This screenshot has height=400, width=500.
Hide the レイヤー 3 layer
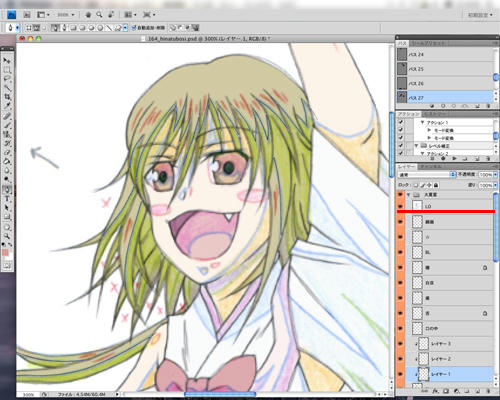pyautogui.click(x=400, y=344)
